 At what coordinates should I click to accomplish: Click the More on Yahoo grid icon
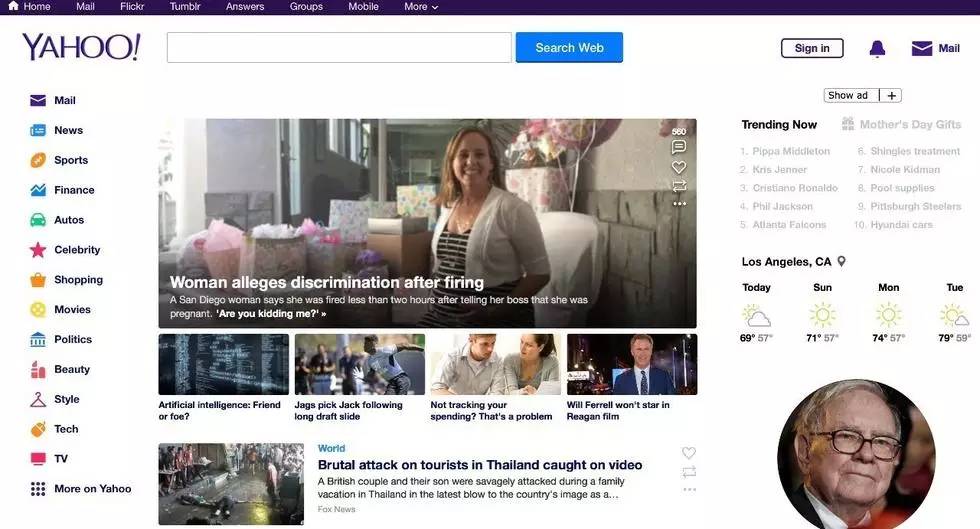[x=38, y=488]
